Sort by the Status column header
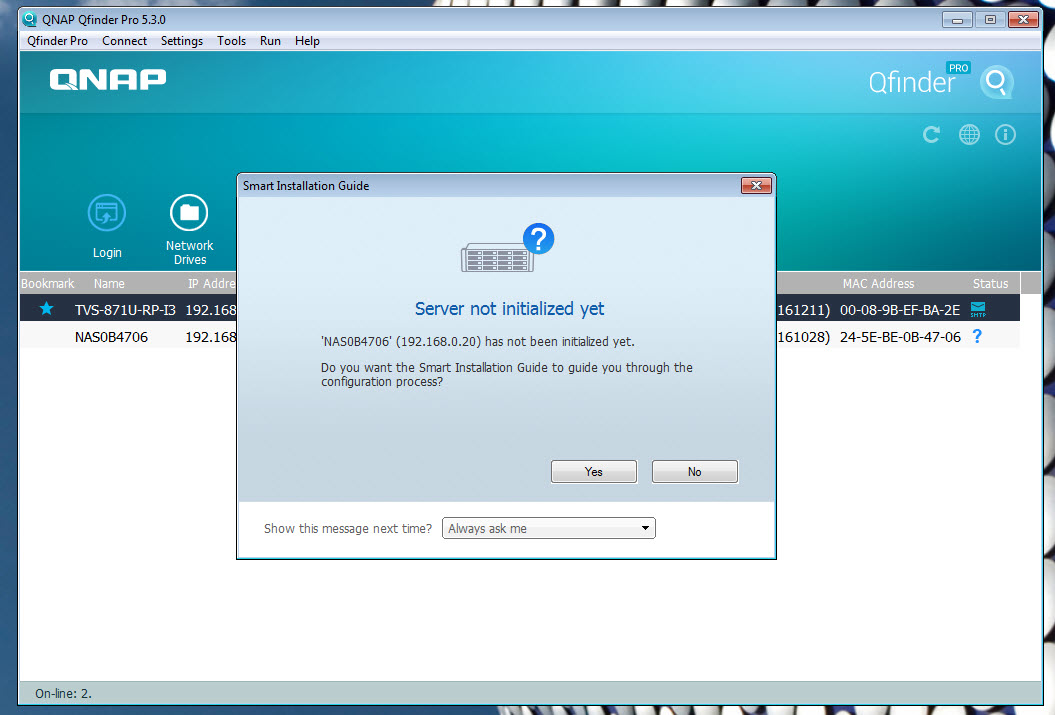The height and width of the screenshot is (715, 1055). (x=990, y=283)
